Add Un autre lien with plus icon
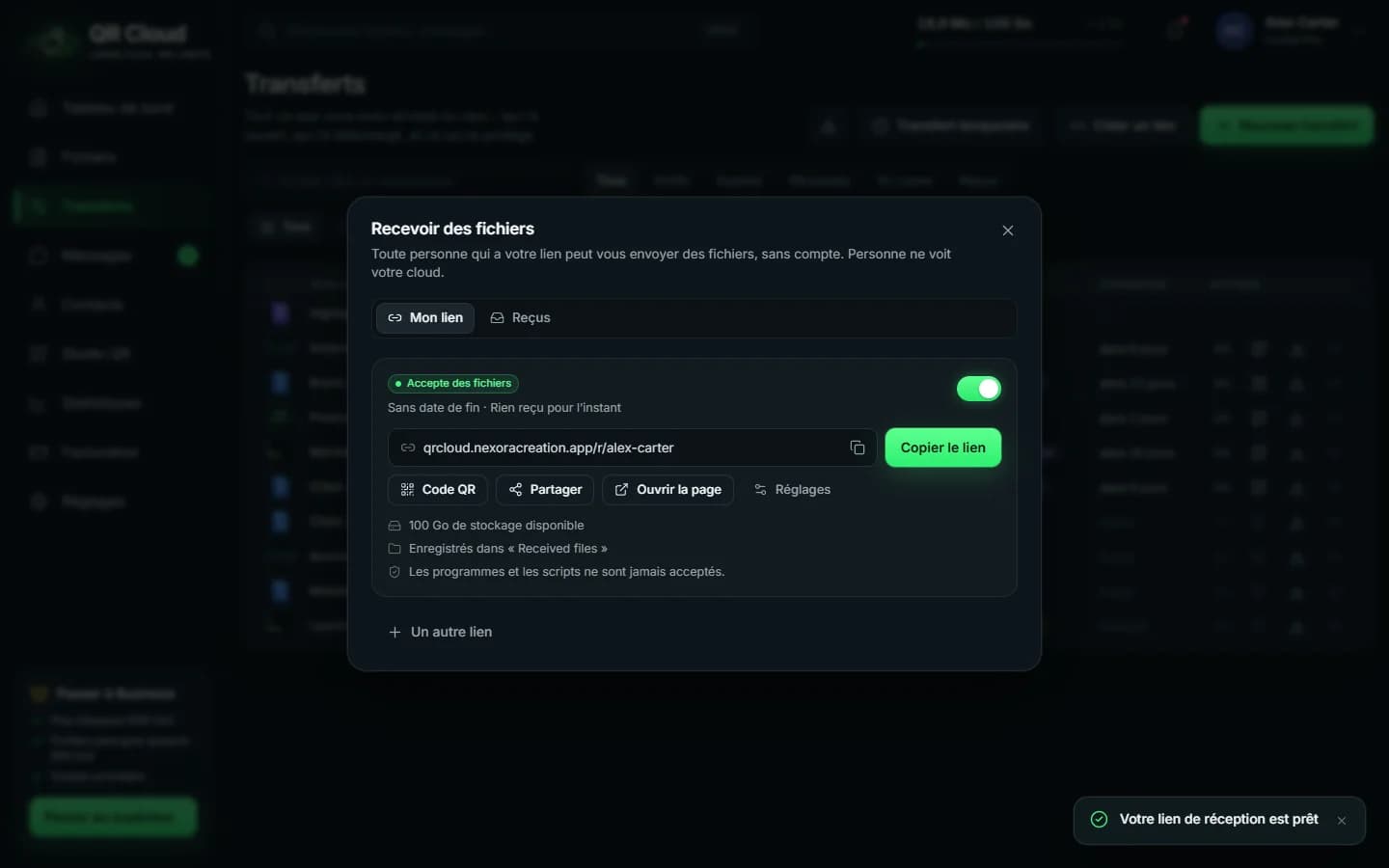 (x=441, y=632)
